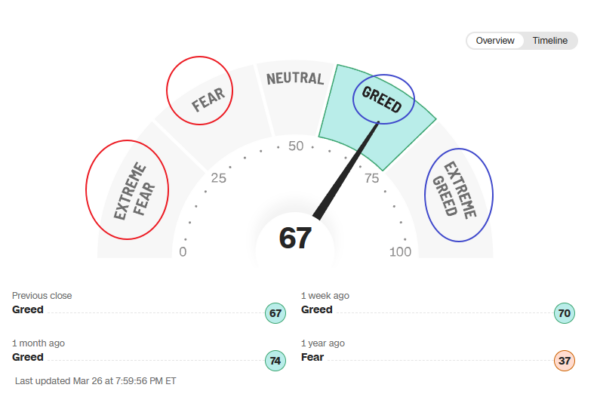Click the Last updated timestamp text
The image size is (600, 400).
pyautogui.click(x=95, y=381)
